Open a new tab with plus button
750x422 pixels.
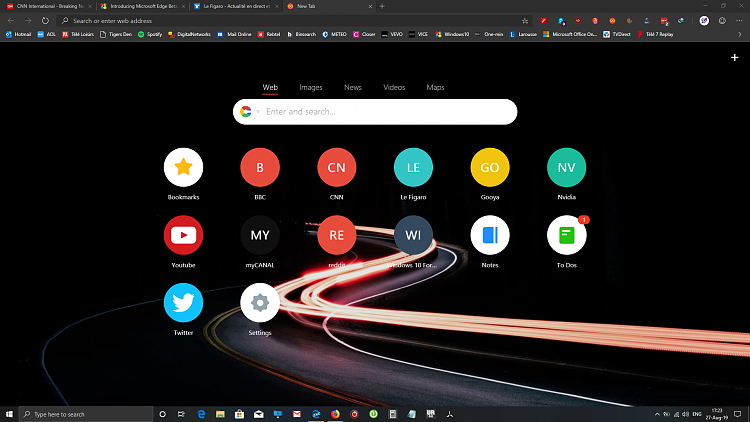coord(382,6)
